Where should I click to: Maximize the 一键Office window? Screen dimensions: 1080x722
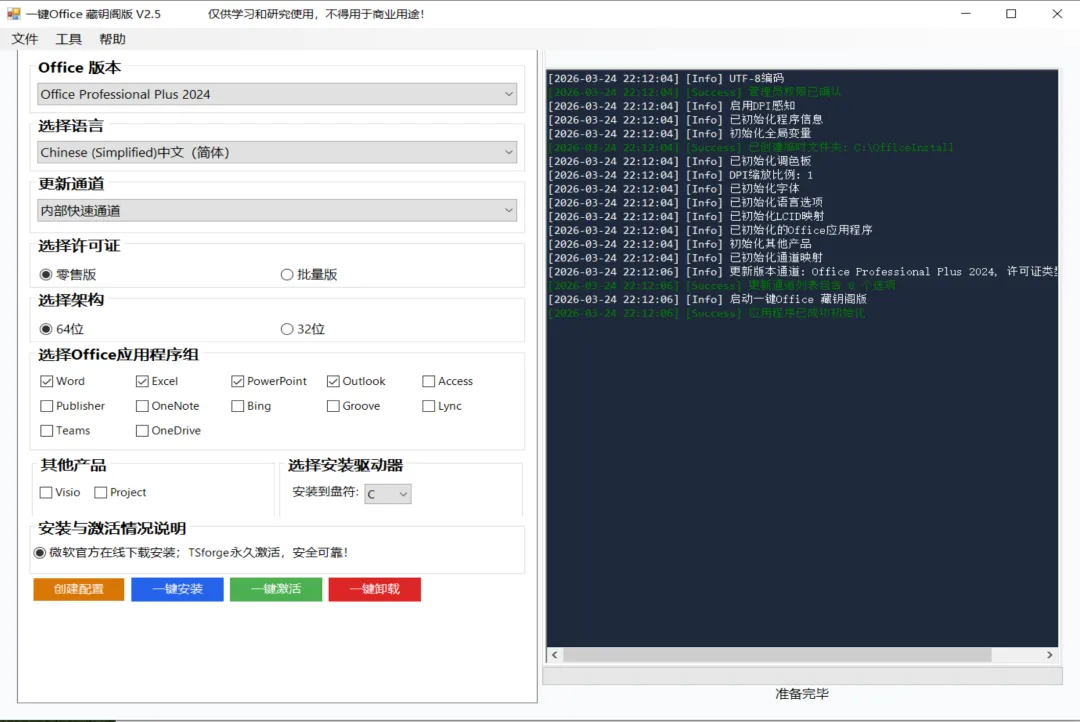pyautogui.click(x=1011, y=14)
